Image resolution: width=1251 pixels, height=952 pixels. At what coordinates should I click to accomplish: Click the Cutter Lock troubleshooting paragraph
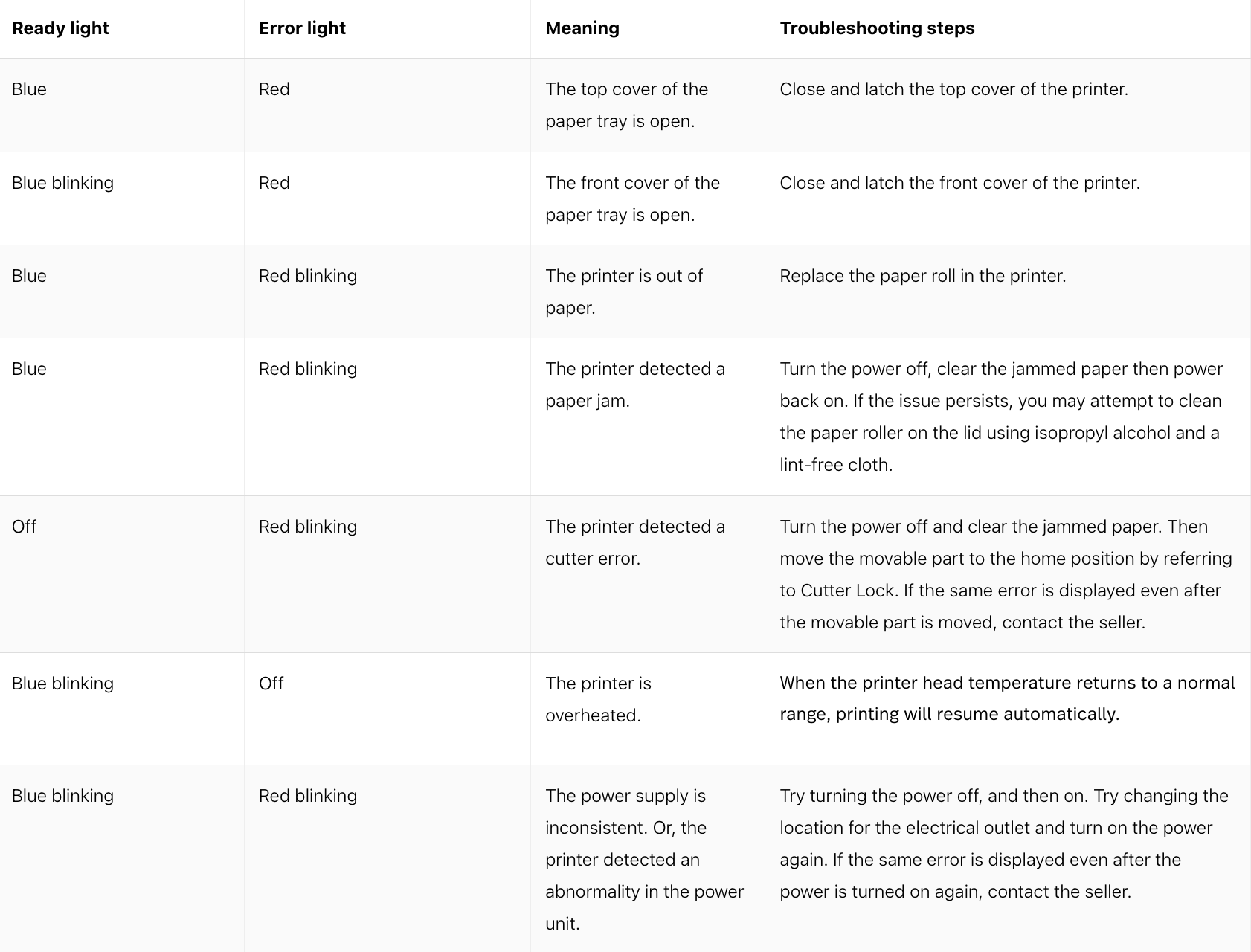point(1006,574)
